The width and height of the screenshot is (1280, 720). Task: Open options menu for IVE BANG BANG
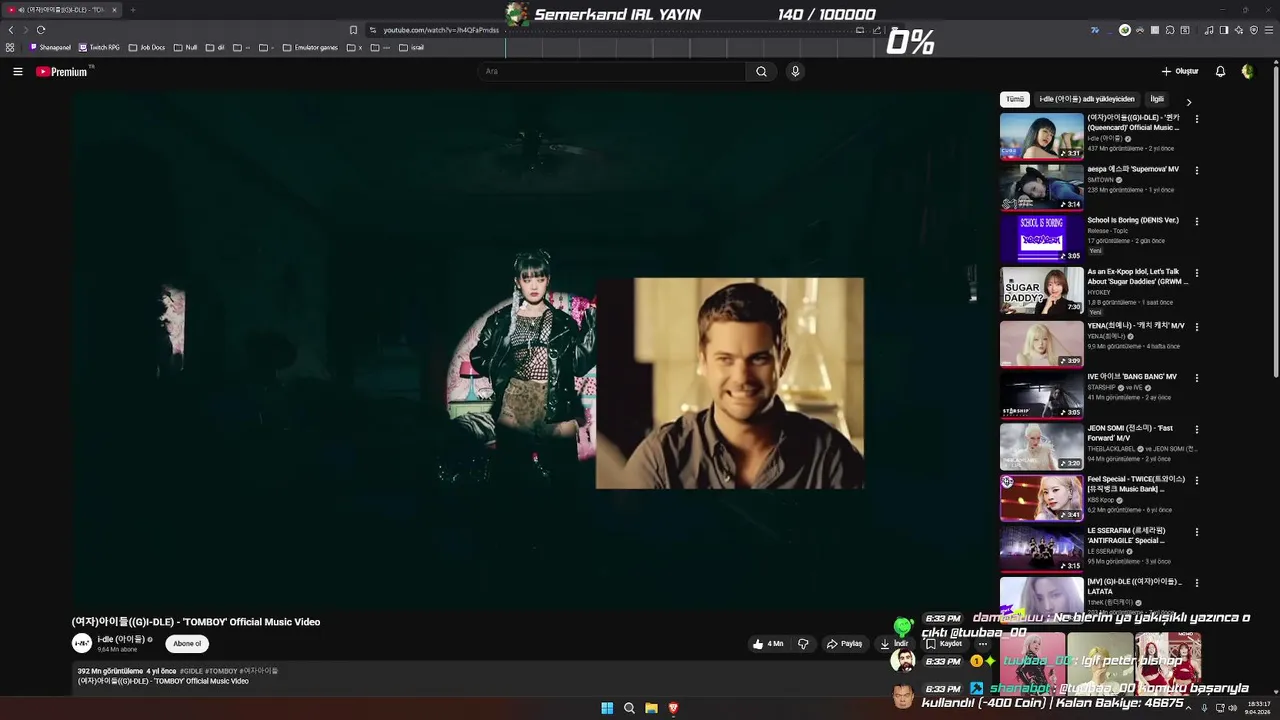pos(1196,378)
